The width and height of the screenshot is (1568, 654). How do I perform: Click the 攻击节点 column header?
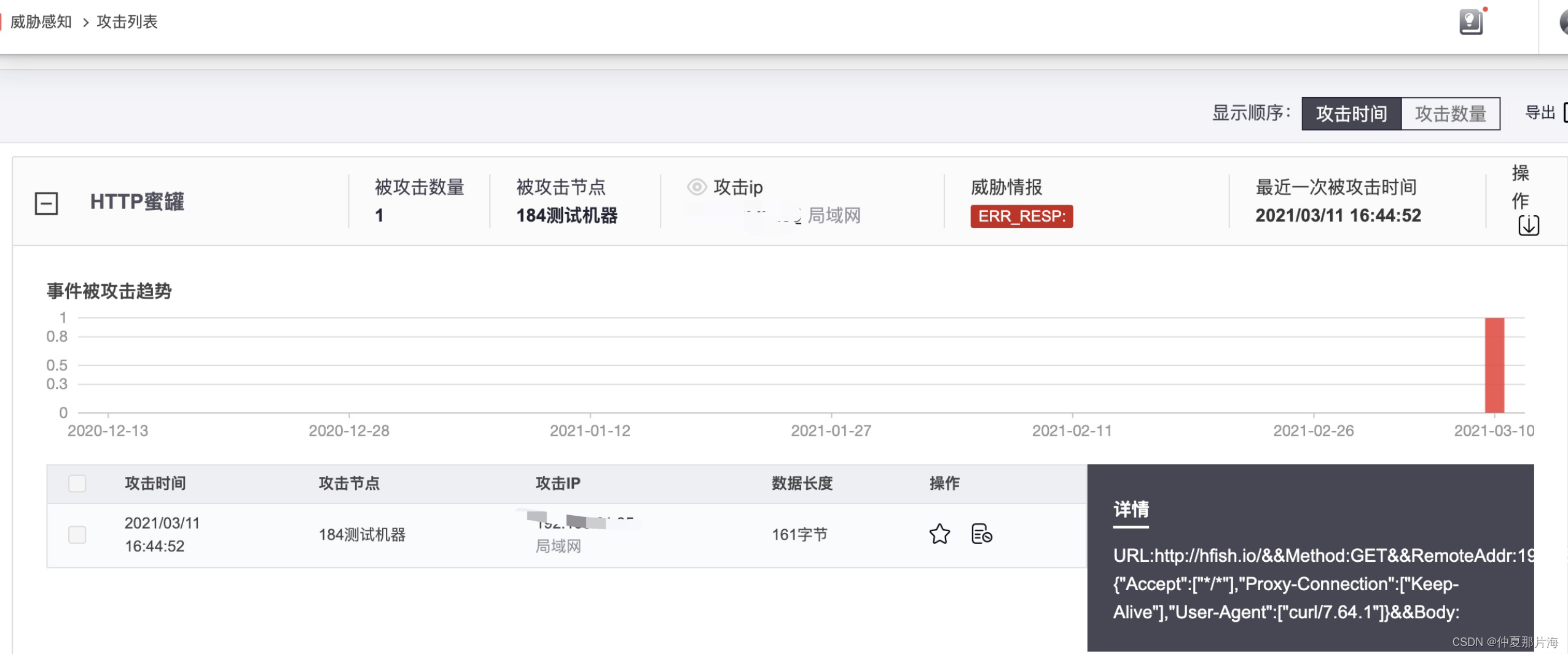[349, 483]
